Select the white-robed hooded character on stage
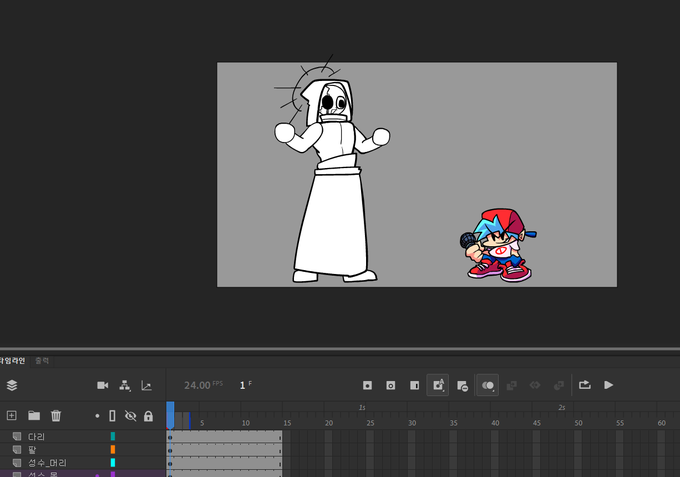Screen dimensions: 680x477 point(332,182)
